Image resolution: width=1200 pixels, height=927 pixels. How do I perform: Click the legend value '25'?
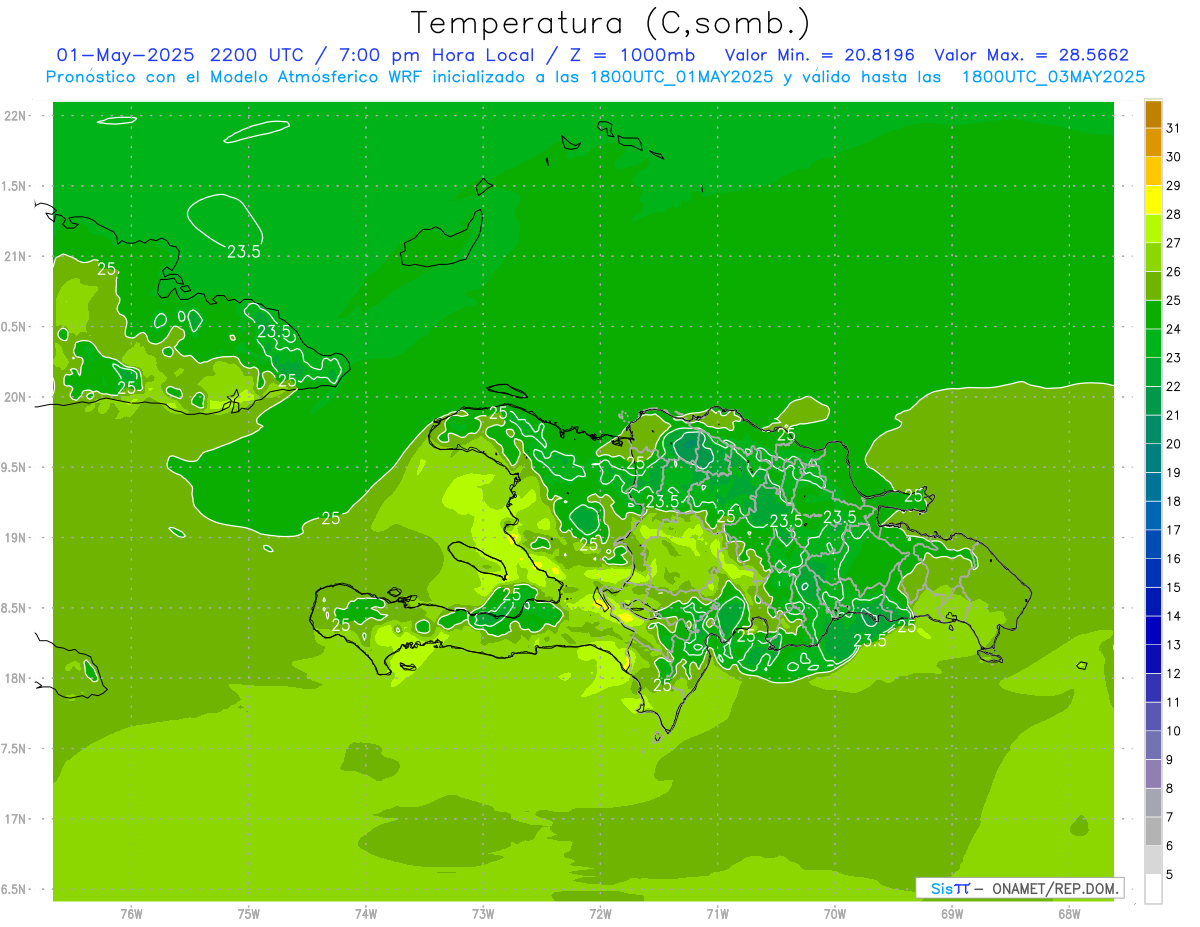pyautogui.click(x=1173, y=300)
